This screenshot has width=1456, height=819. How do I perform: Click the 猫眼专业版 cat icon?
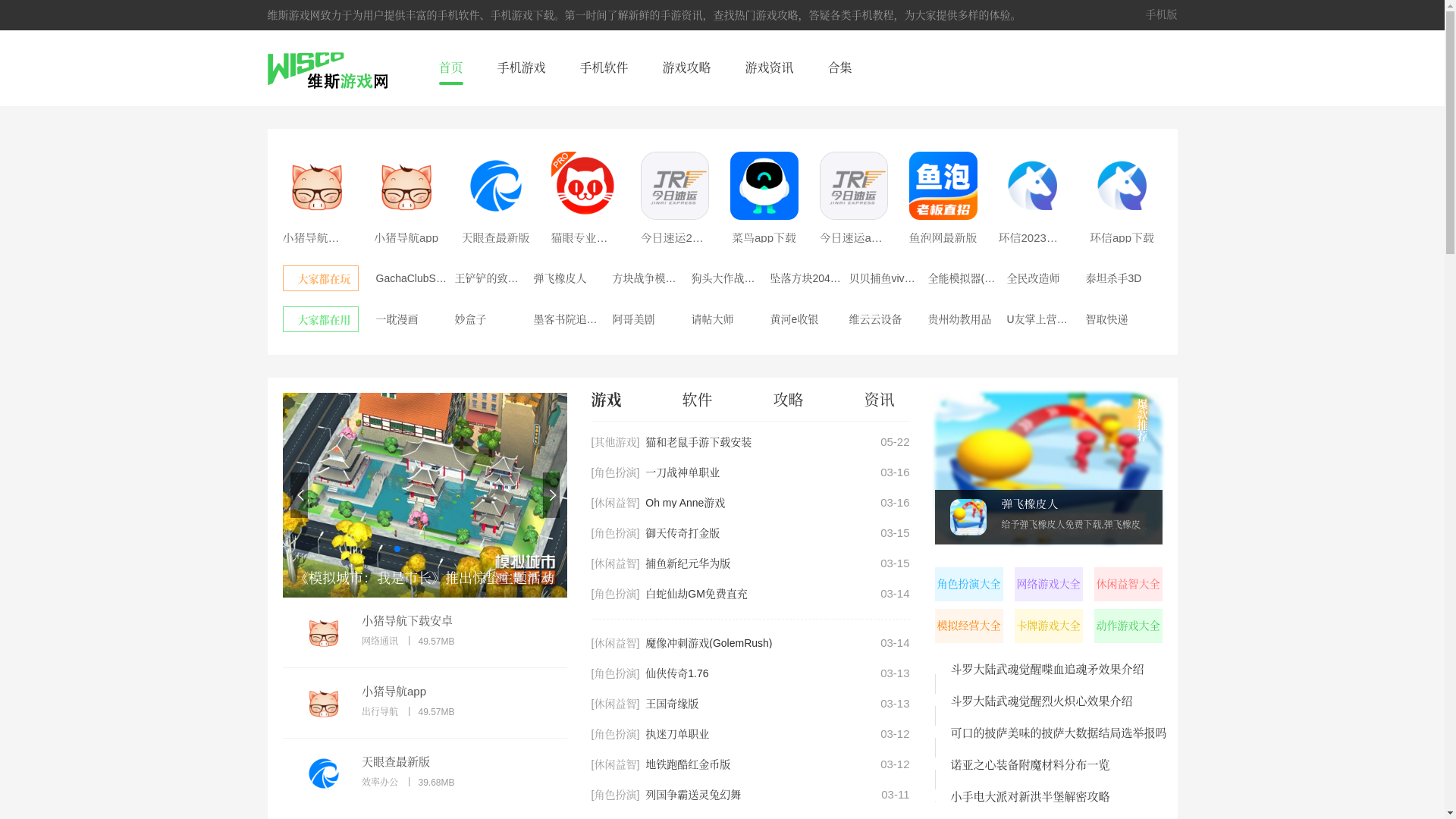click(x=583, y=186)
